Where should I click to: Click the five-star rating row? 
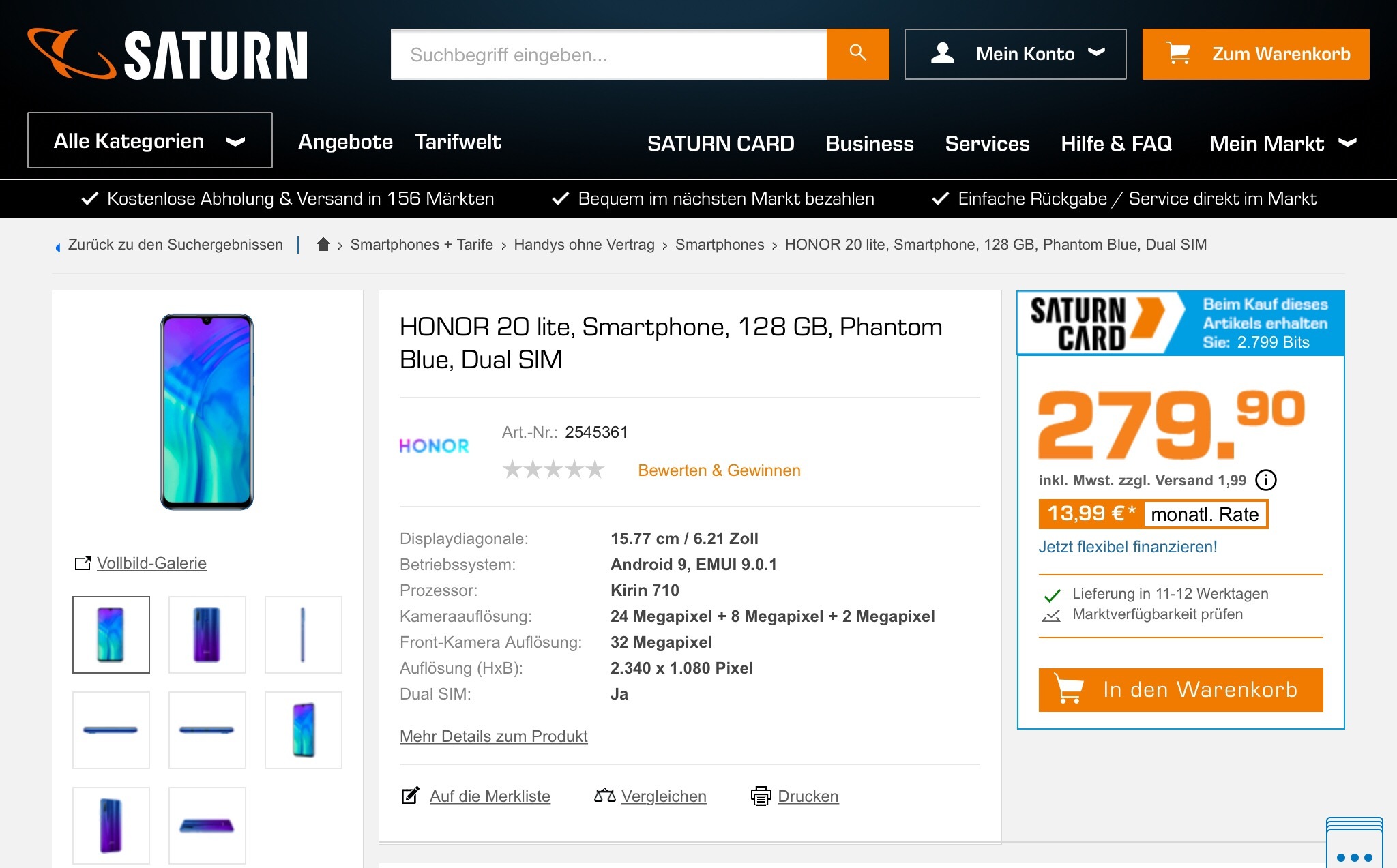553,470
